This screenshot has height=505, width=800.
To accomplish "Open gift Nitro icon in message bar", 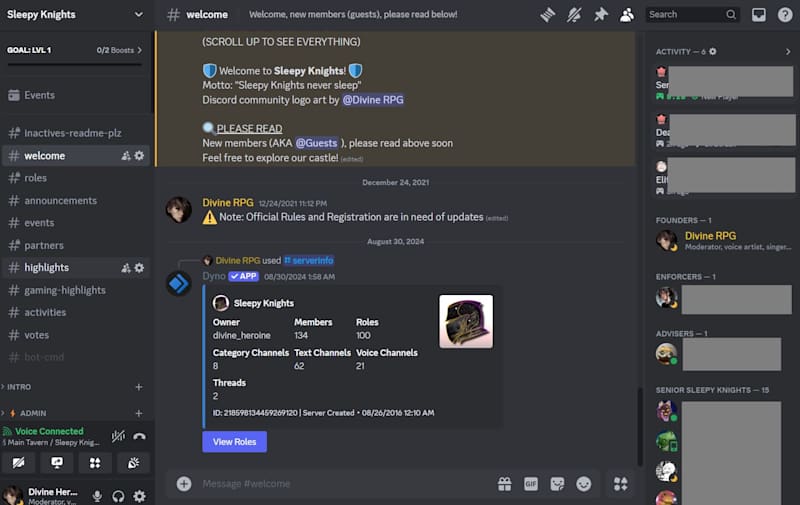I will 505,484.
